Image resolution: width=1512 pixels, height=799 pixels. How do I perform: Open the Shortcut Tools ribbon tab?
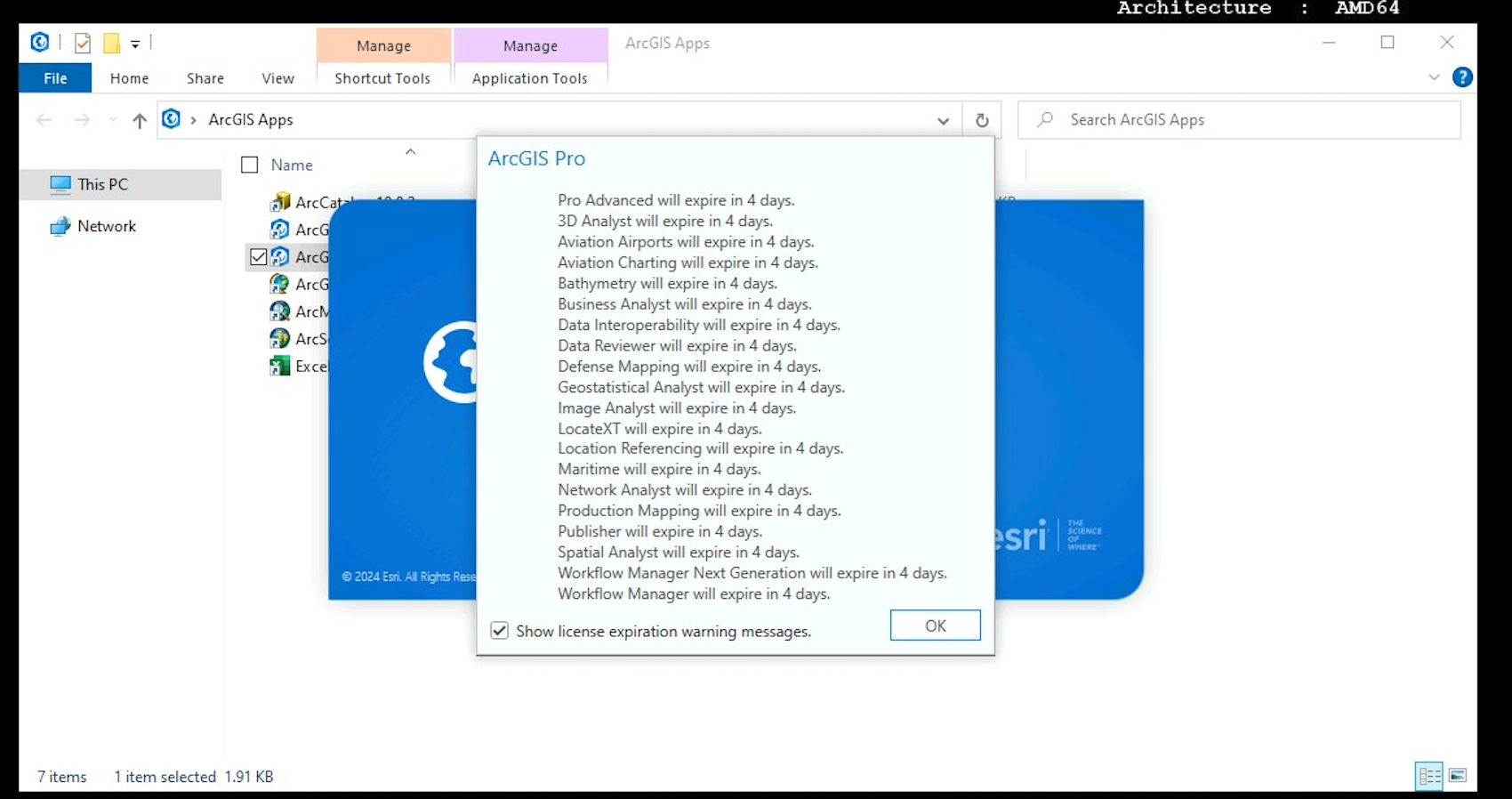coord(382,78)
